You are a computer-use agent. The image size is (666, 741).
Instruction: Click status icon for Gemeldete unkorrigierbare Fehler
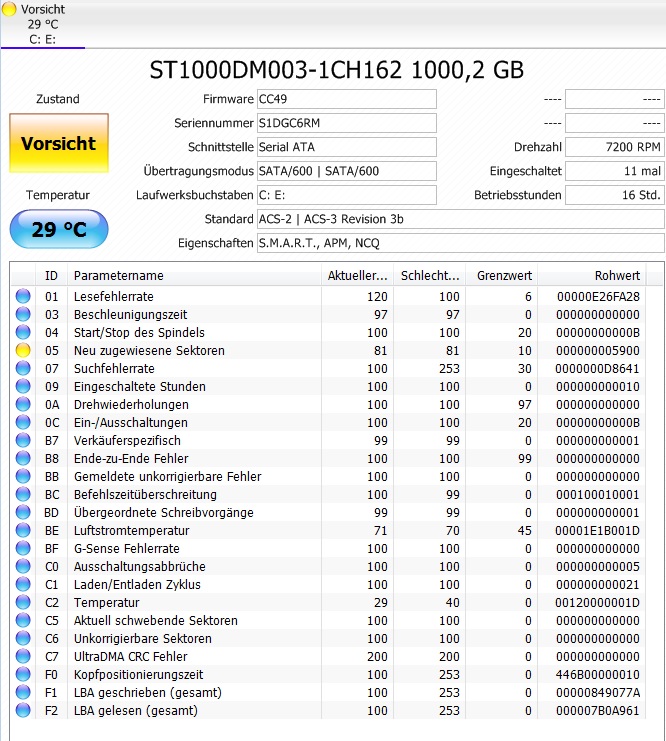click(x=23, y=476)
